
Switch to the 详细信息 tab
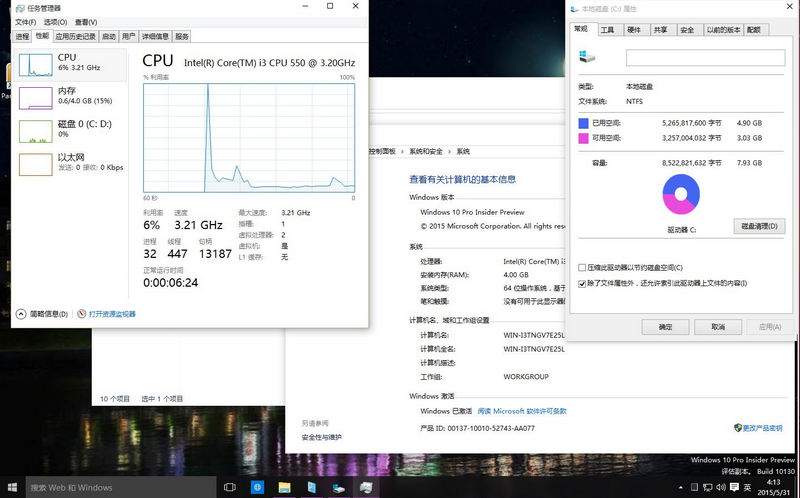(155, 36)
